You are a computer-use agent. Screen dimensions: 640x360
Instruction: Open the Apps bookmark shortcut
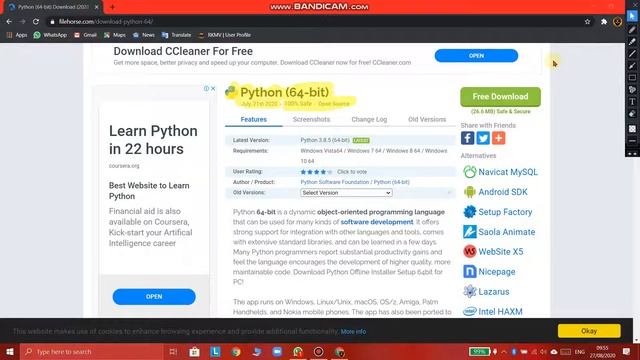tap(17, 35)
